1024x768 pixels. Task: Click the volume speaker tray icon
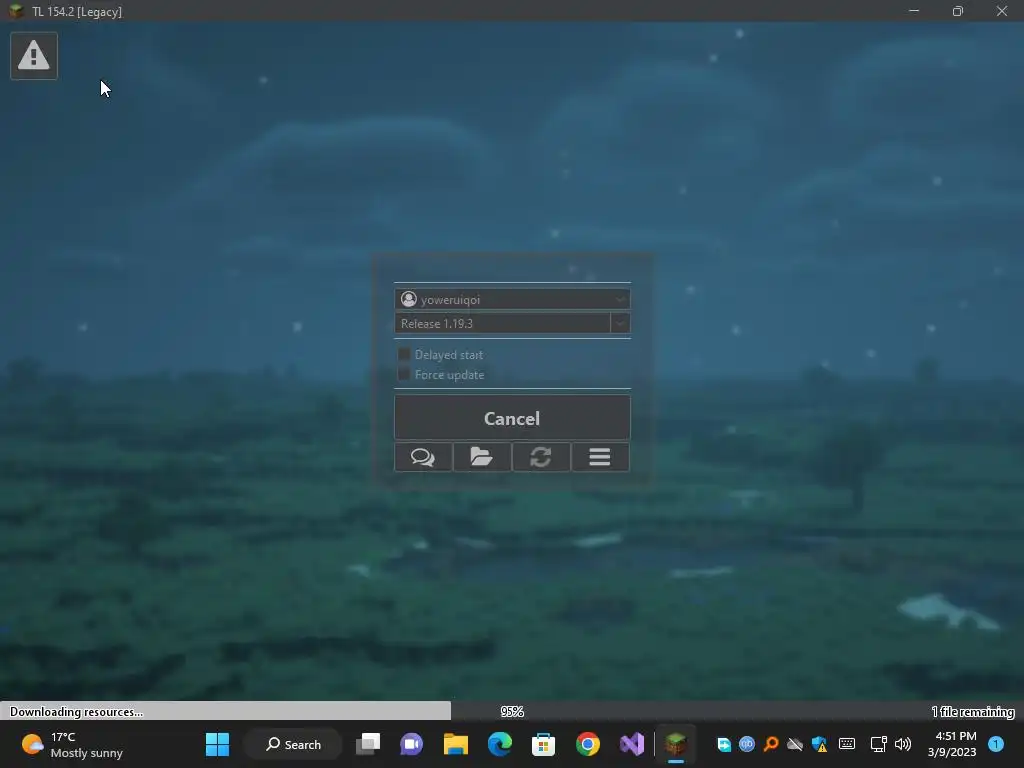(x=903, y=744)
